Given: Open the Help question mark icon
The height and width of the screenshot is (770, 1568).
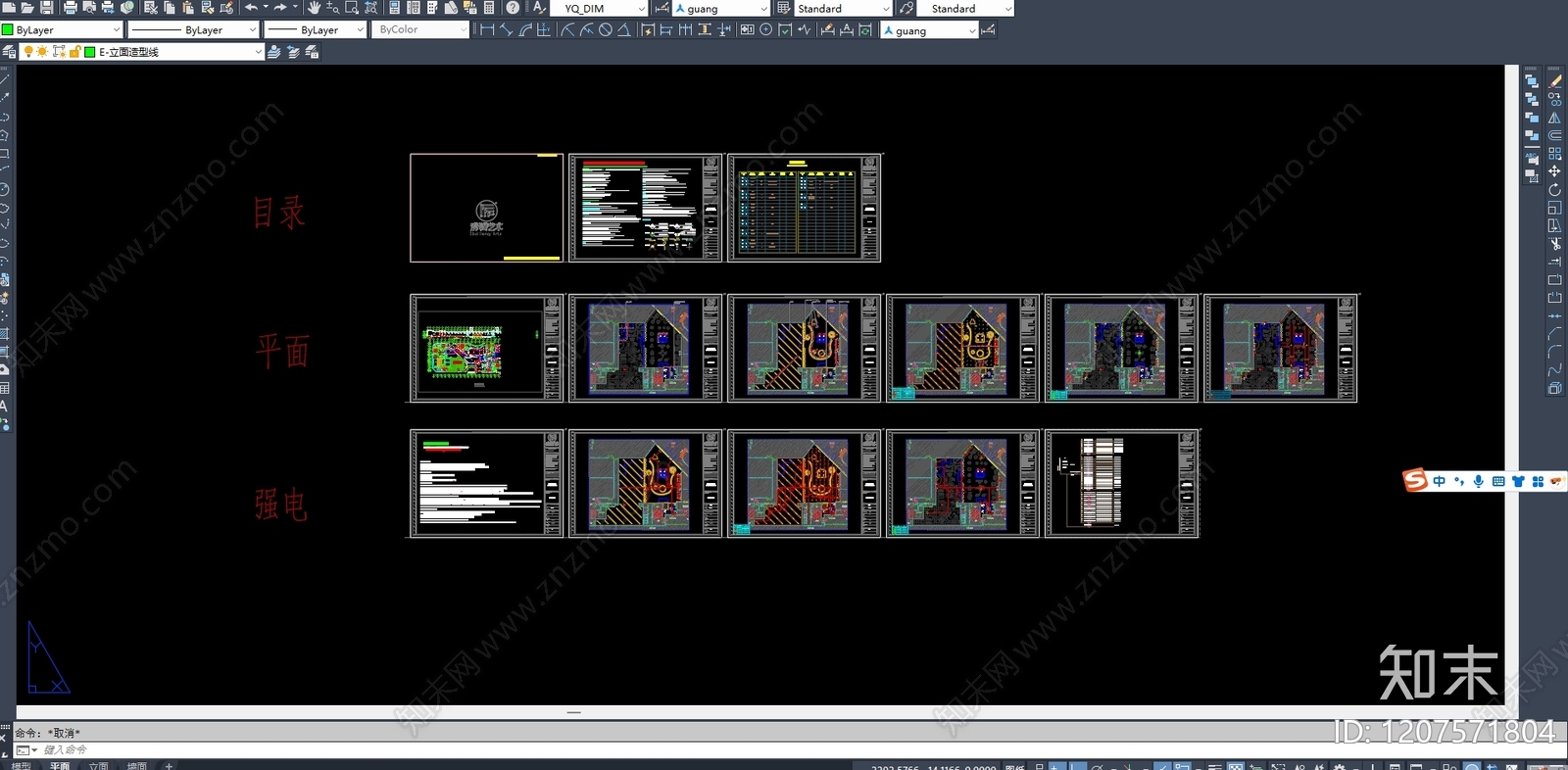Looking at the screenshot, I should tap(513, 8).
